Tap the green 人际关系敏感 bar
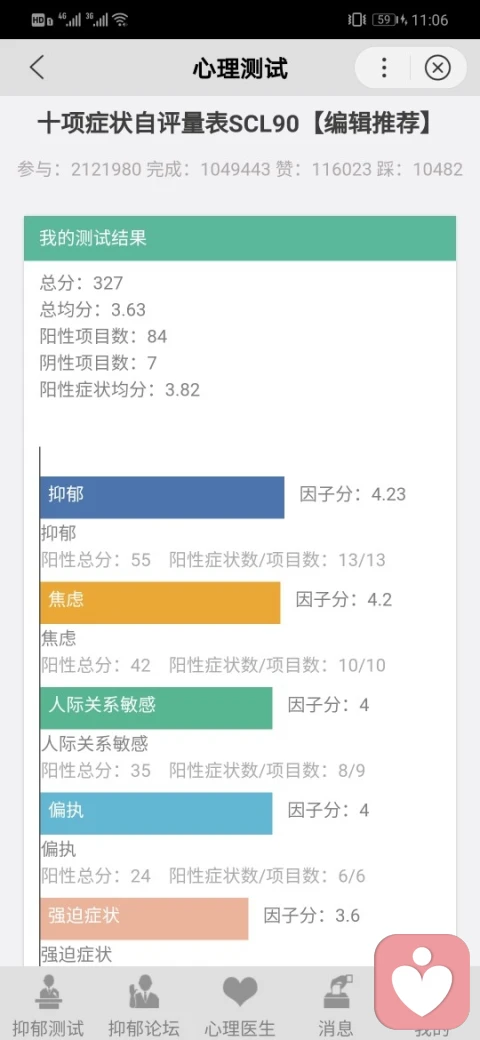 point(156,708)
